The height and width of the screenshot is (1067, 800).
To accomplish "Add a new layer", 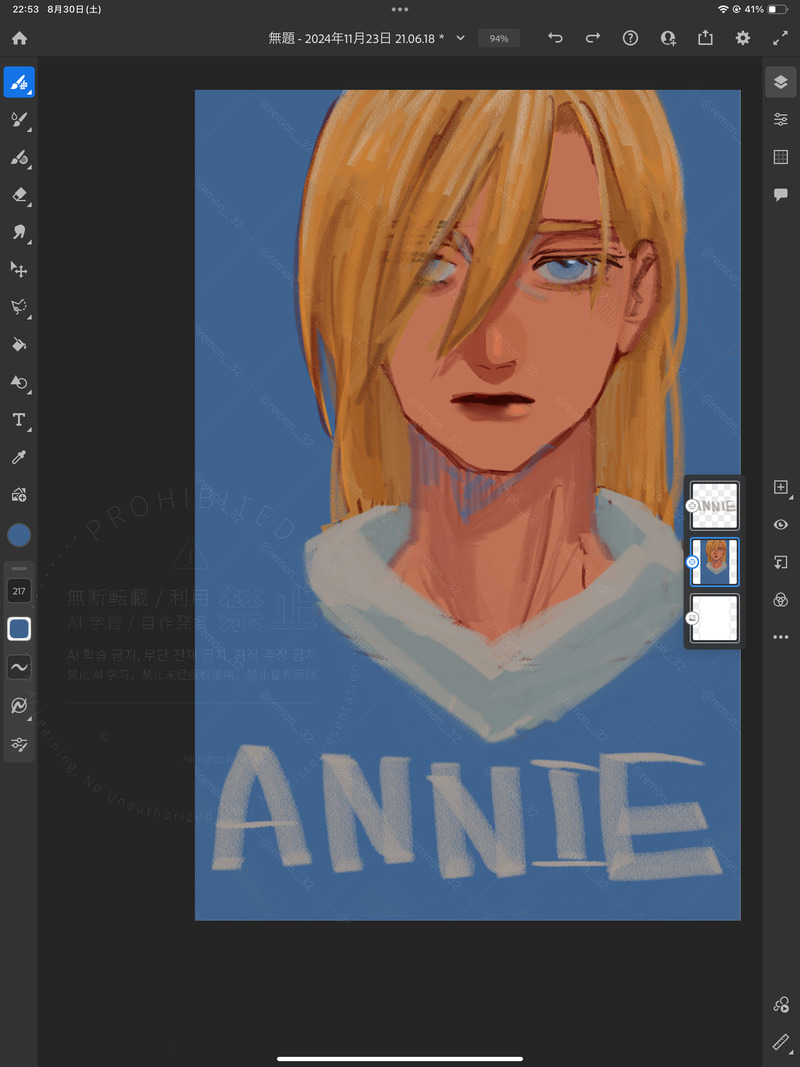I will (x=781, y=487).
